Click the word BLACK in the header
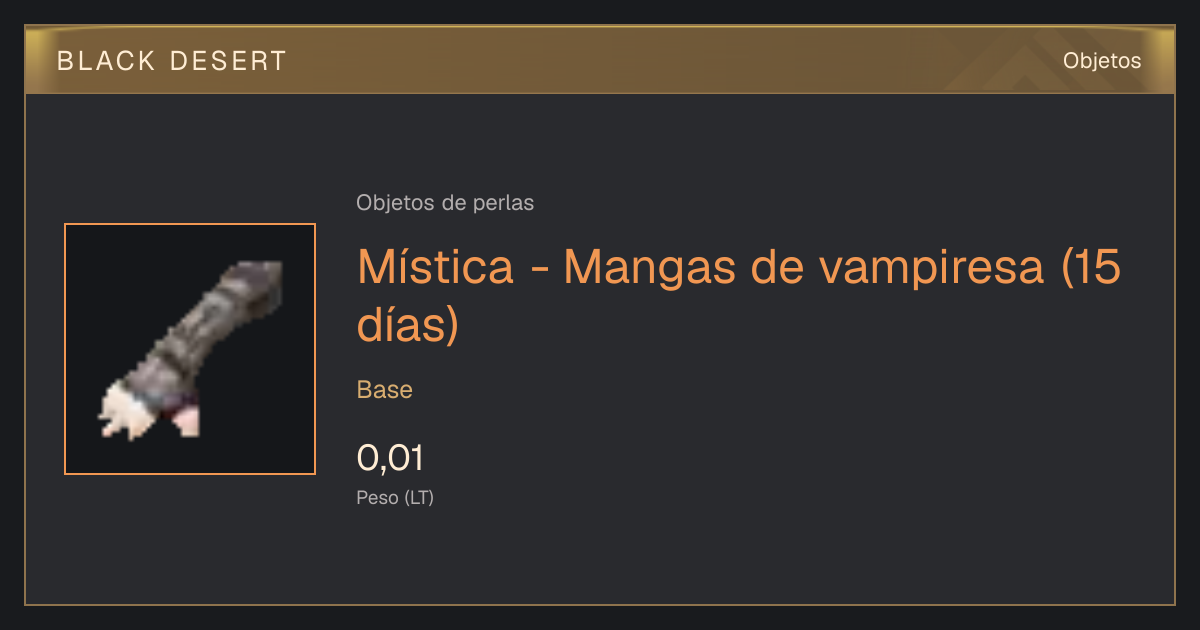The height and width of the screenshot is (630, 1200). pyautogui.click(x=107, y=61)
